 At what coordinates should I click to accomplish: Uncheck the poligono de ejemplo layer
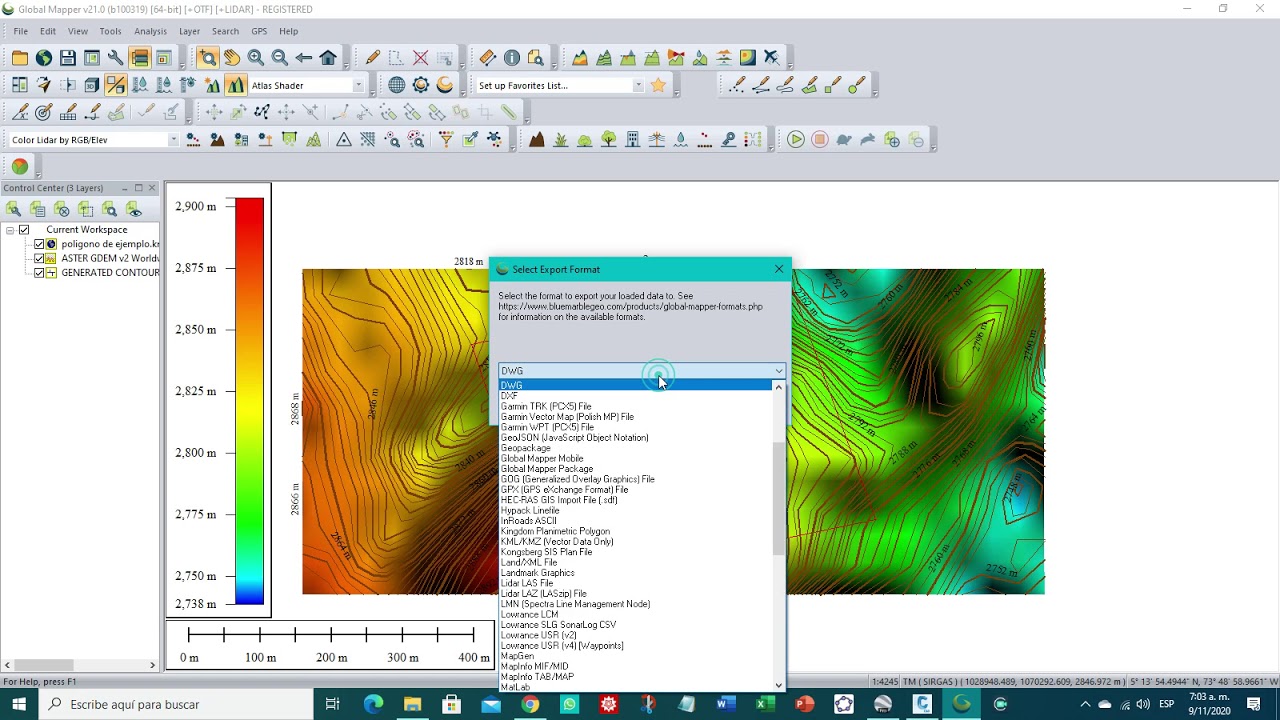point(39,244)
